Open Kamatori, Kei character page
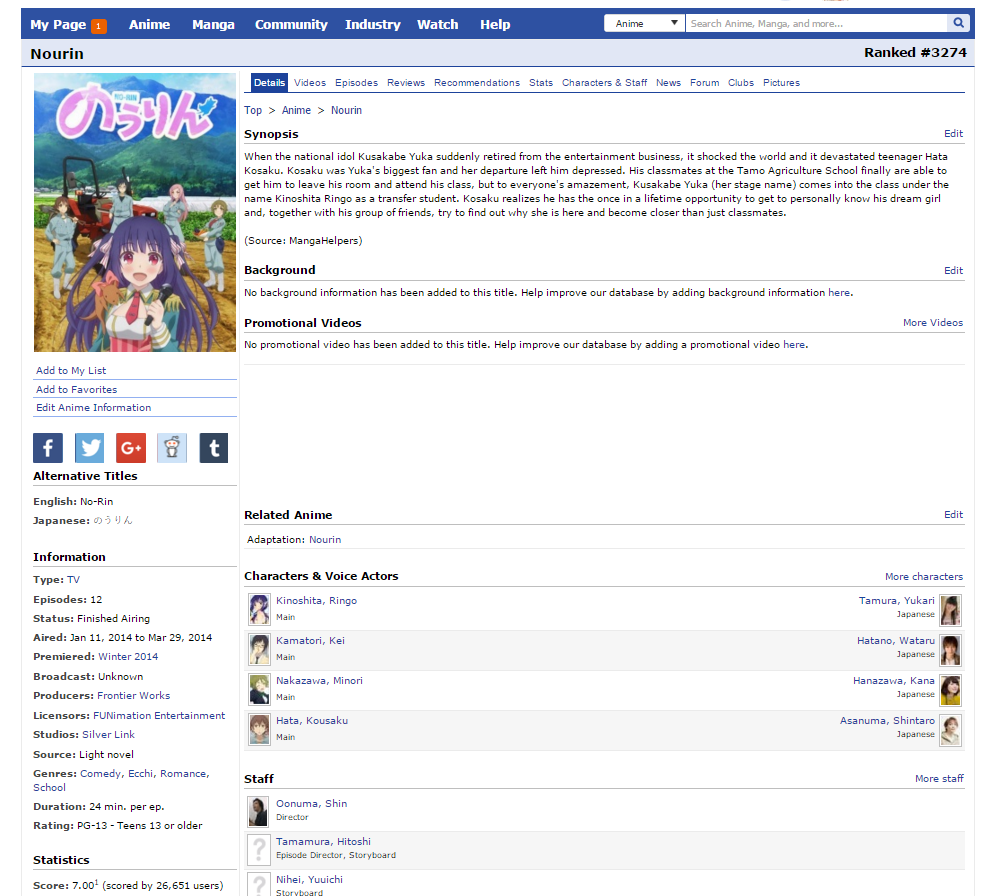The height and width of the screenshot is (896, 999). tap(310, 640)
